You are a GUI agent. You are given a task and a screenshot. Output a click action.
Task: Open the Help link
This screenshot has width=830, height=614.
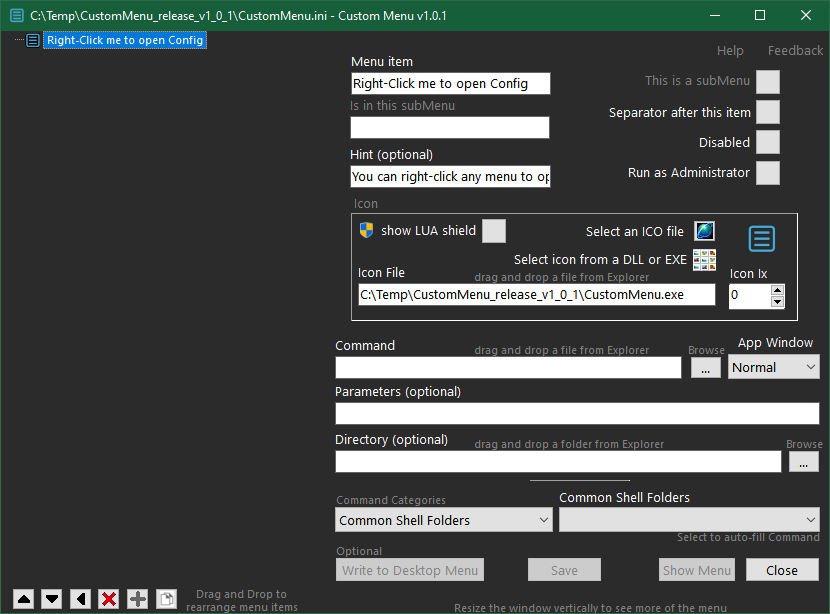coord(730,51)
